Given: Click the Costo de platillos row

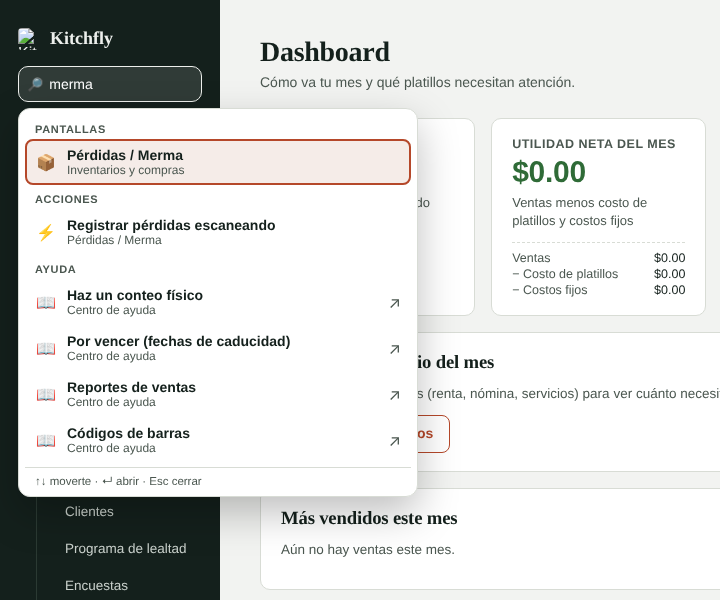Looking at the screenshot, I should tap(598, 274).
